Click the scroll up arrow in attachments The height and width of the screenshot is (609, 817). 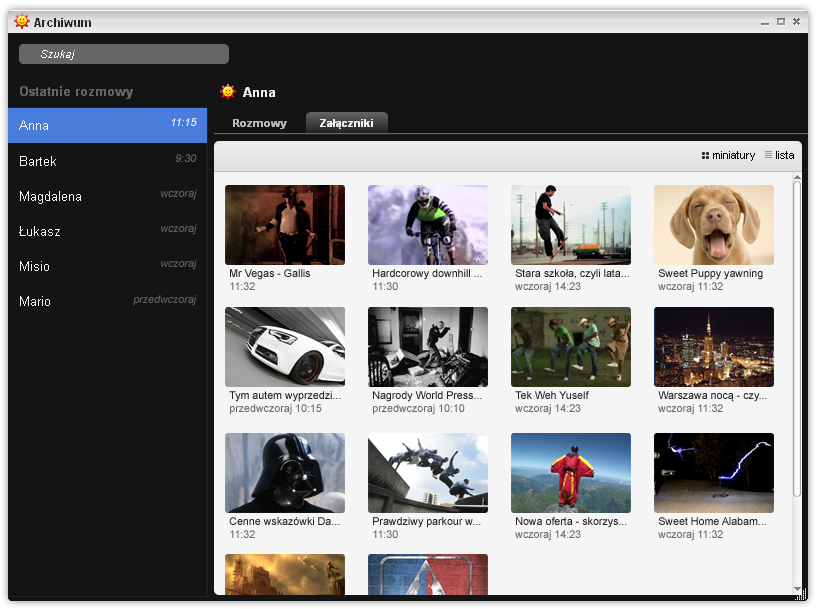(797, 178)
